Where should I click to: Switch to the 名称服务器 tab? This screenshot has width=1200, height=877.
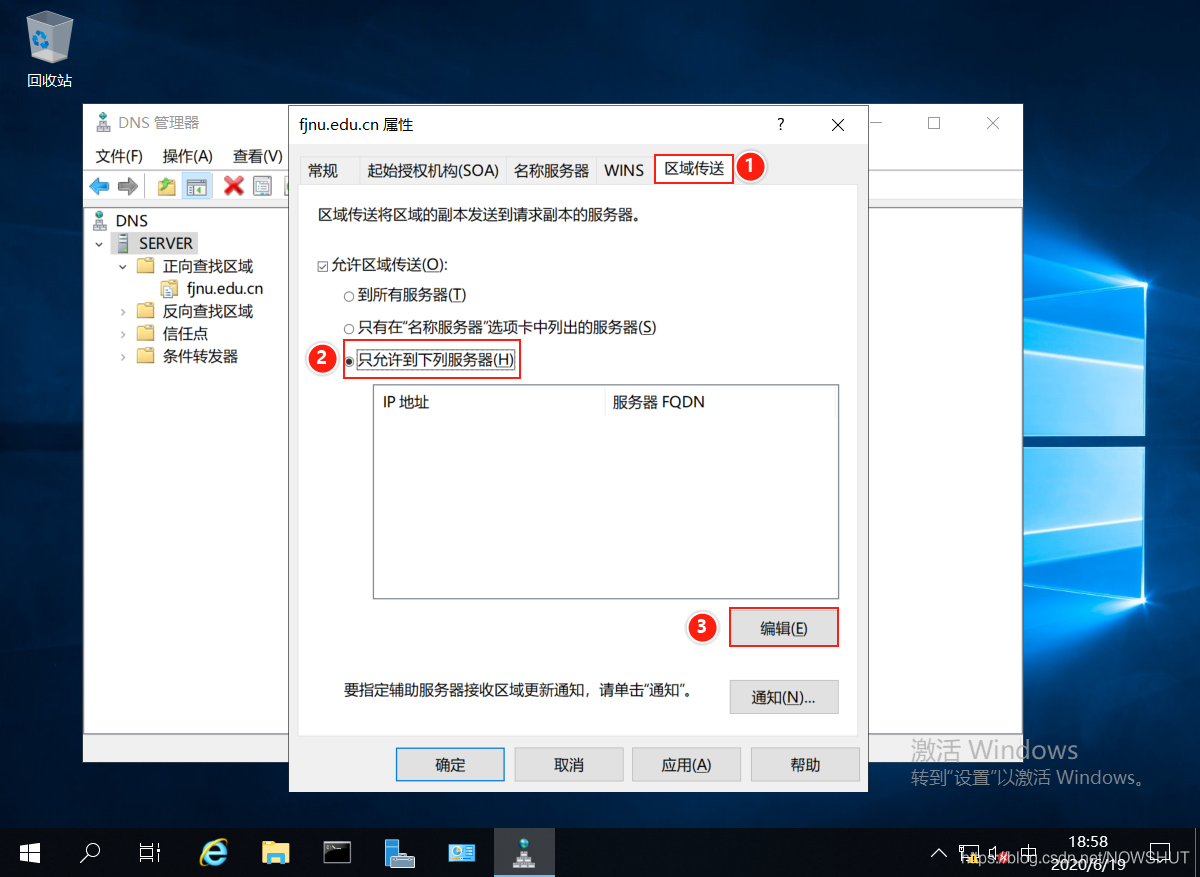coord(551,170)
